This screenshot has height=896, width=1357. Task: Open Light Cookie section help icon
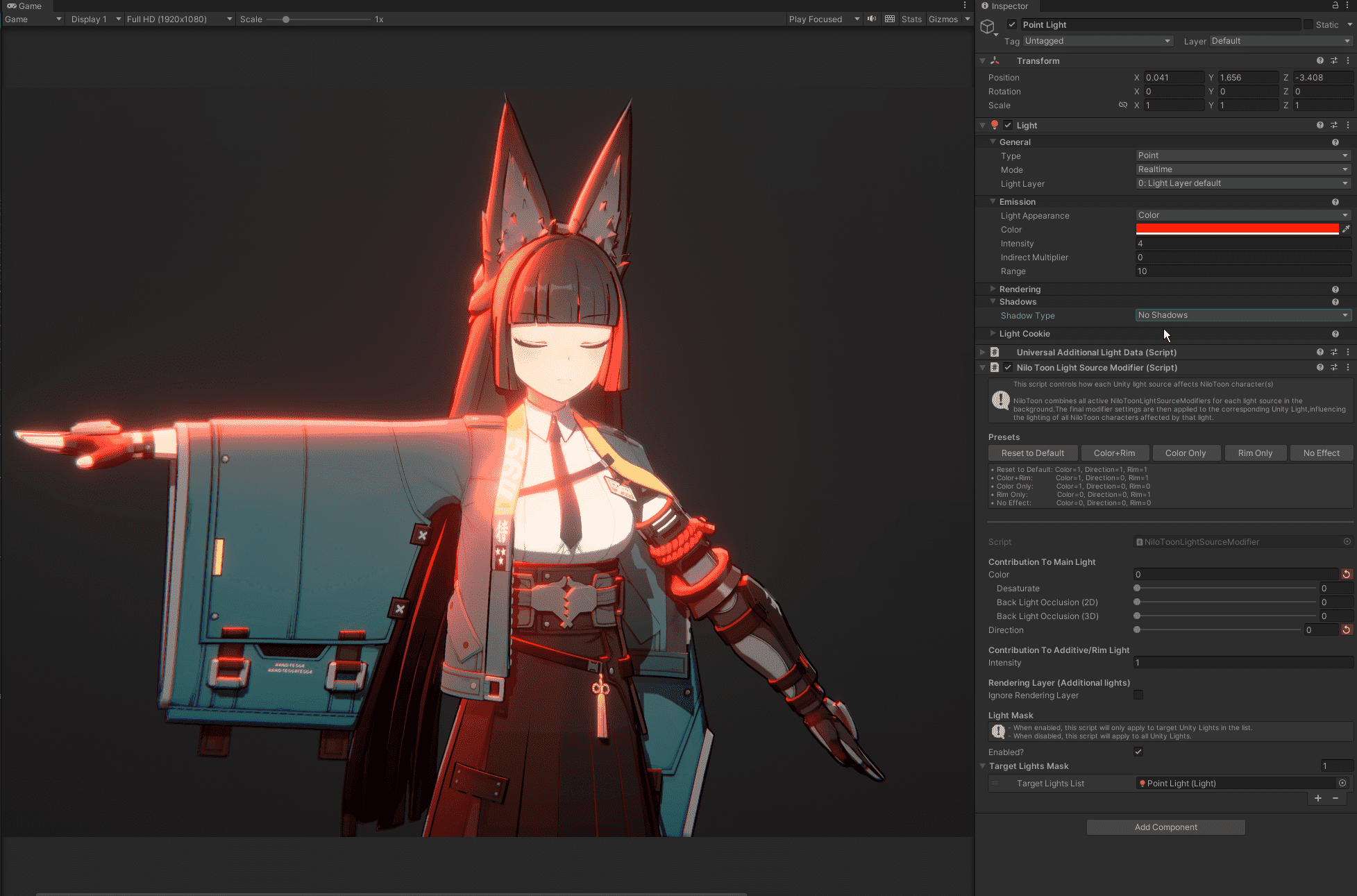coord(1335,334)
